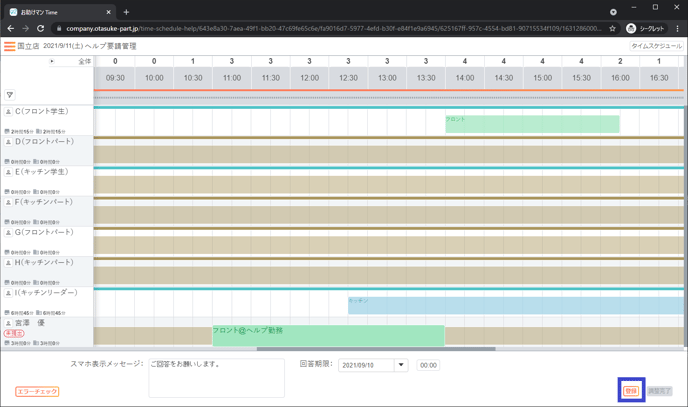
Task: Click the 00:00 deadline time field
Action: 428,365
